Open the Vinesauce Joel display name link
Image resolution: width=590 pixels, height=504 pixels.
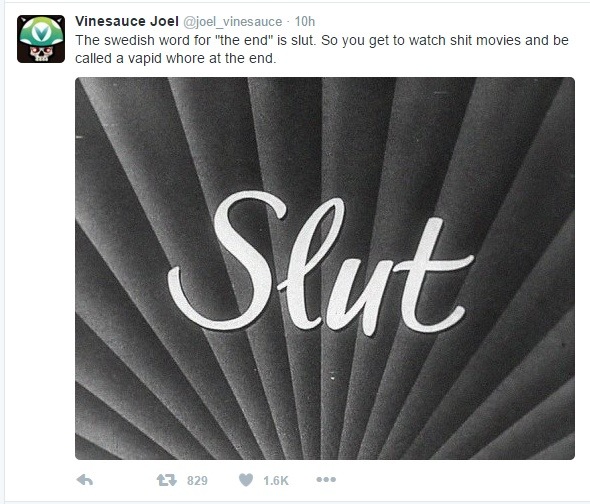pyautogui.click(x=127, y=21)
